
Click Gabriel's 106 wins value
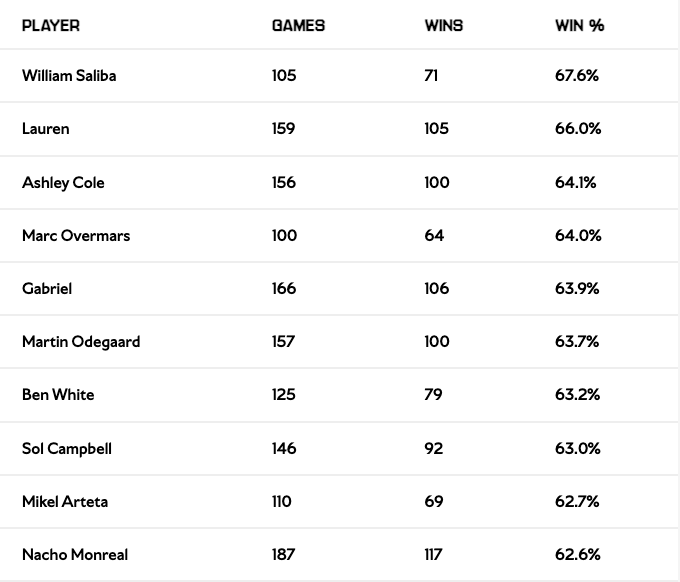[x=437, y=289]
